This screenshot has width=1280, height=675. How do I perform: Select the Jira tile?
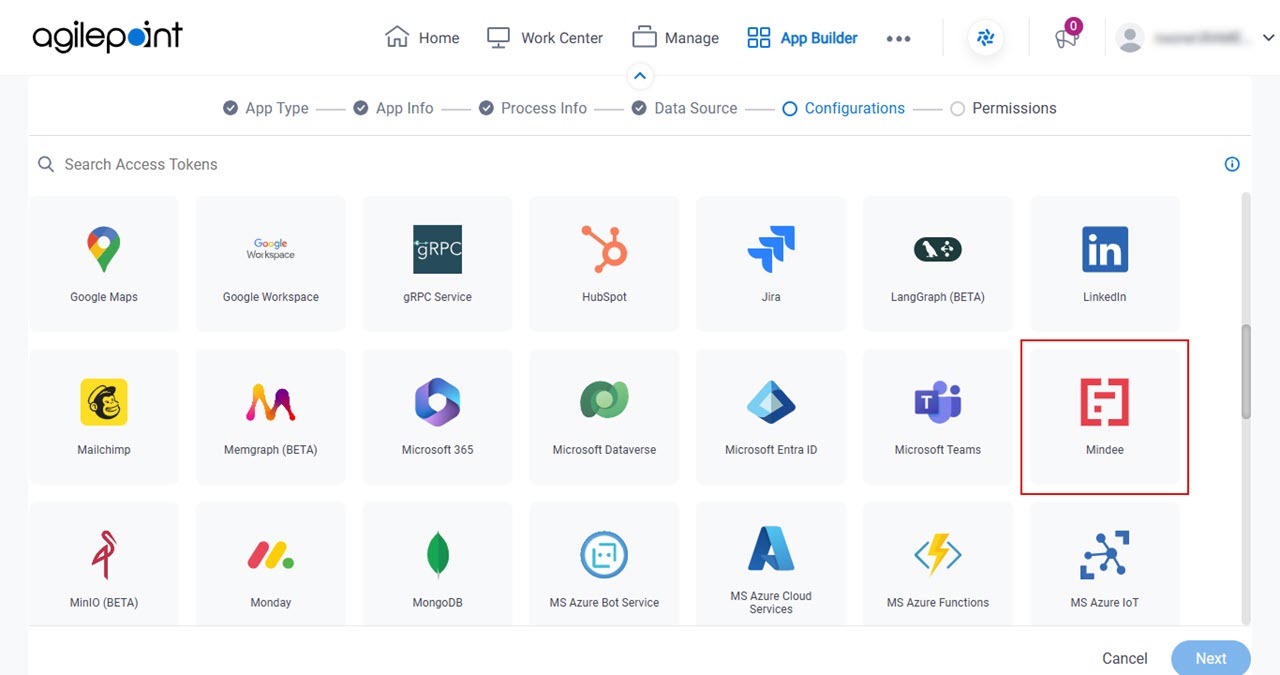(771, 264)
